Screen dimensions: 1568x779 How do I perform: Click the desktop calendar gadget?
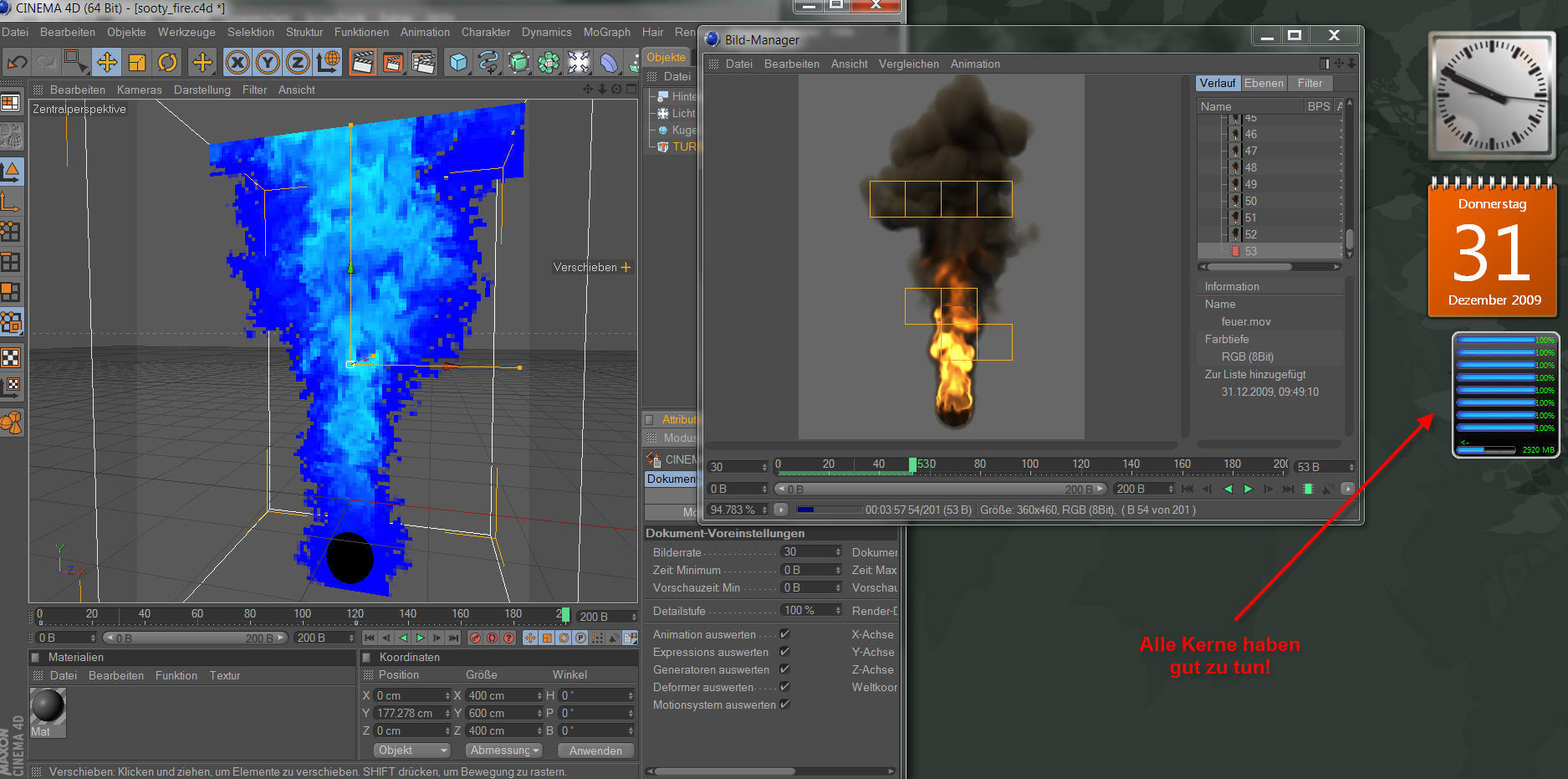1493,249
